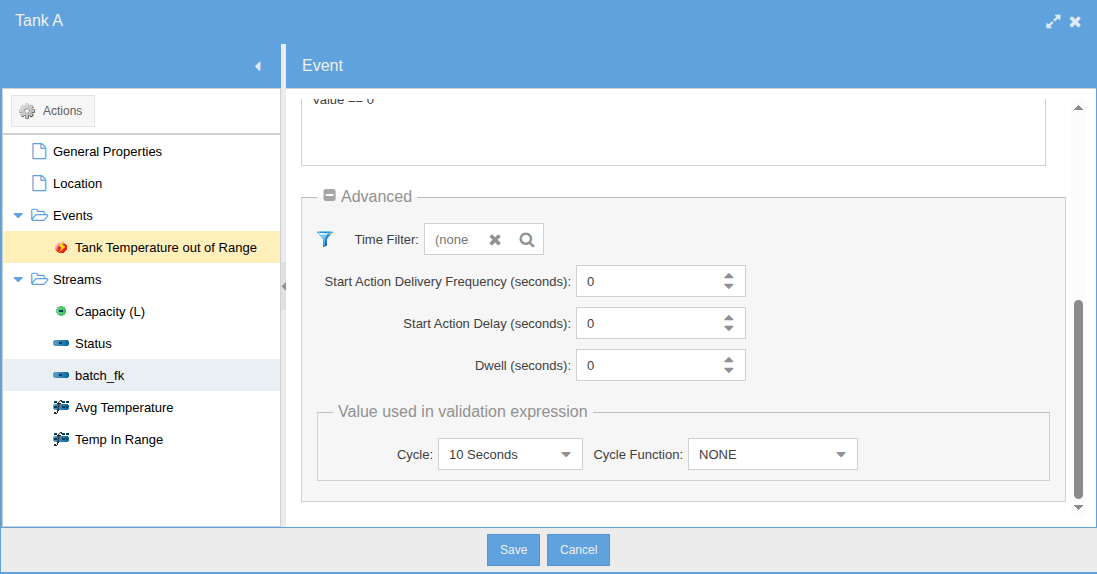The image size is (1097, 574).
Task: Click the red event icon beside Tank Temperature
Action: [x=62, y=248]
